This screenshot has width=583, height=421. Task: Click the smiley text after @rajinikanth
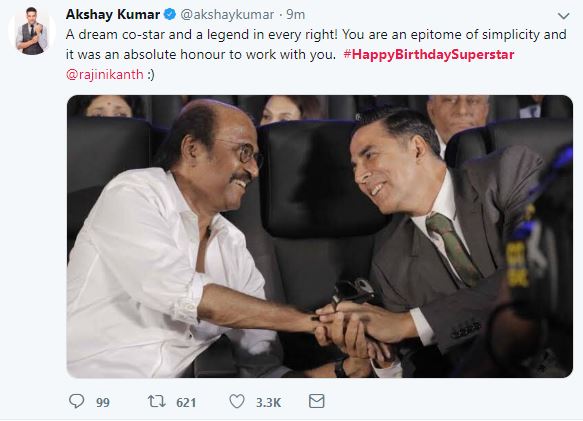click(151, 75)
